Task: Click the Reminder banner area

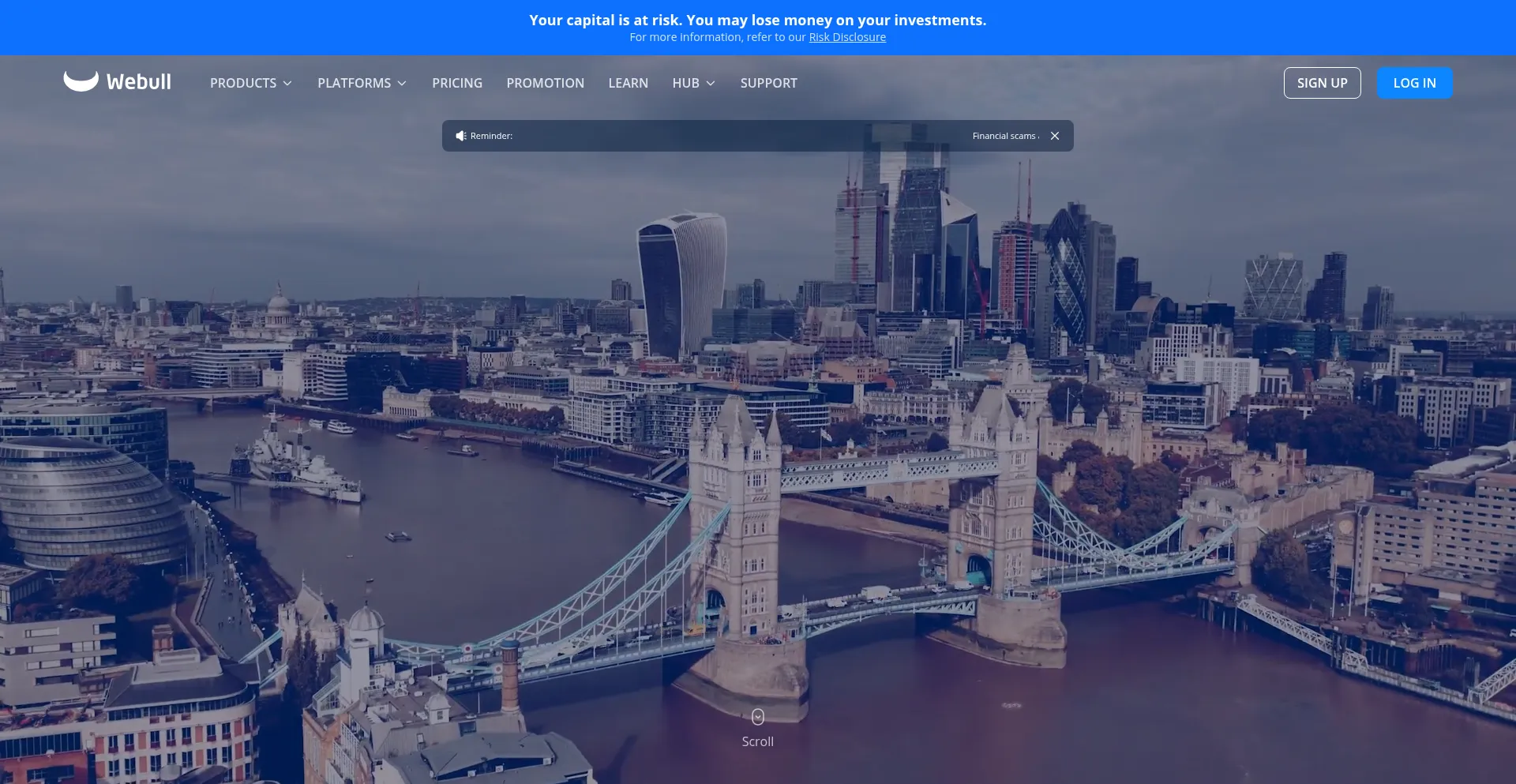Action: point(711,135)
